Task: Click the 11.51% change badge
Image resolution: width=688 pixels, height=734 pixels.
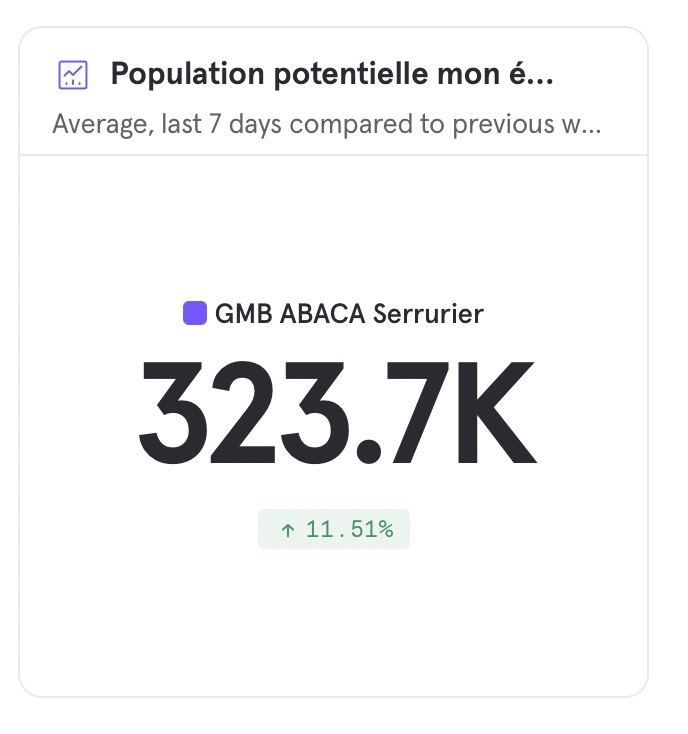Action: click(334, 529)
